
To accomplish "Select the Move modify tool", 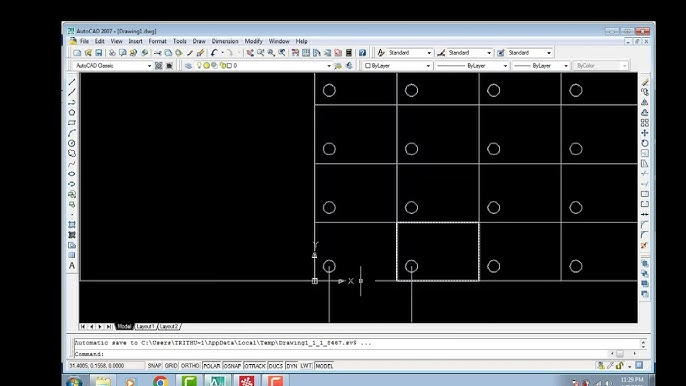I will (645, 133).
